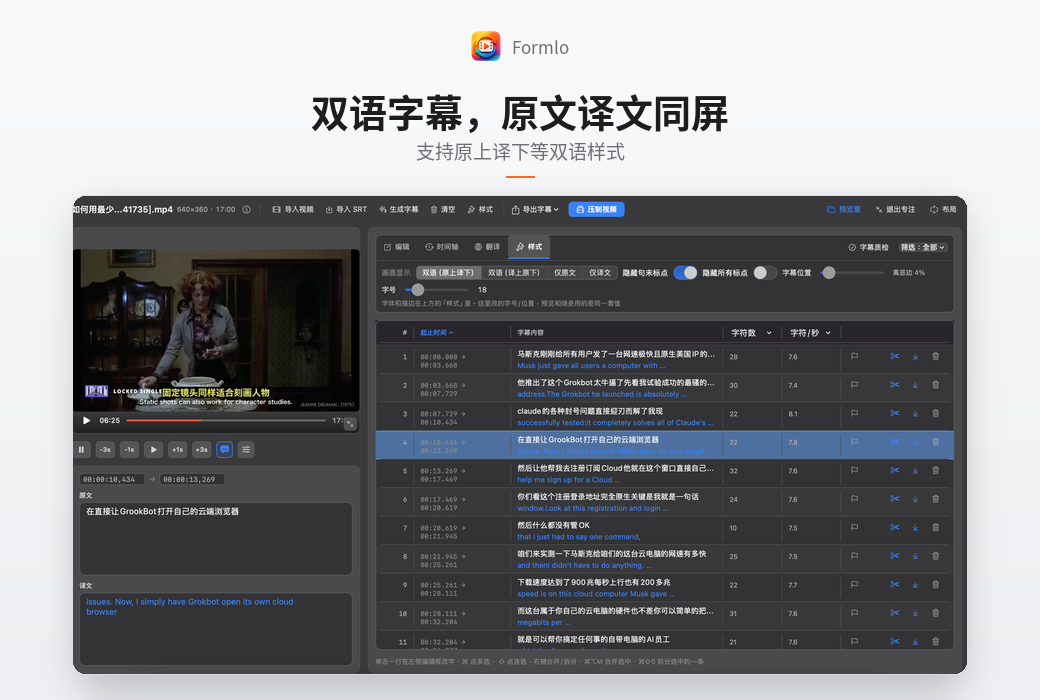Open the 导出字幕 dropdown
The width and height of the screenshot is (1040, 700).
pos(535,210)
